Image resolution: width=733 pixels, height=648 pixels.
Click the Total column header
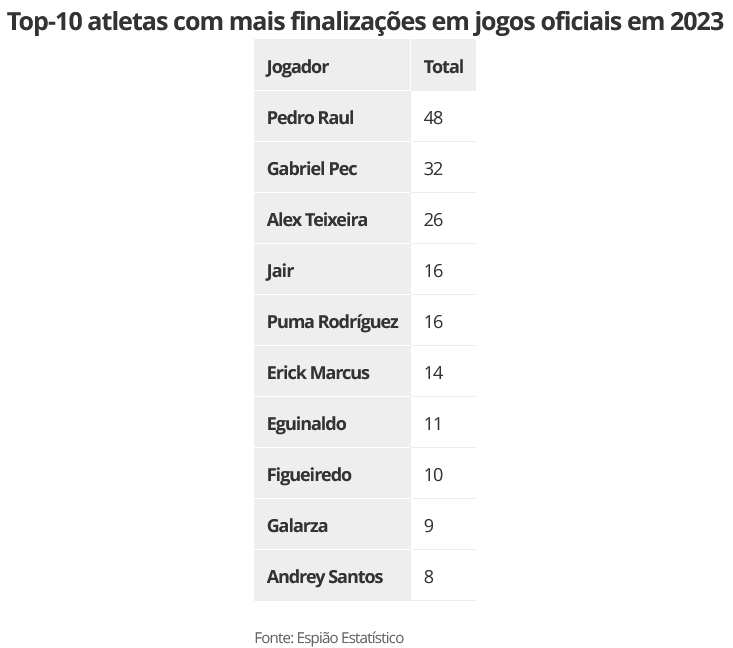(x=443, y=67)
